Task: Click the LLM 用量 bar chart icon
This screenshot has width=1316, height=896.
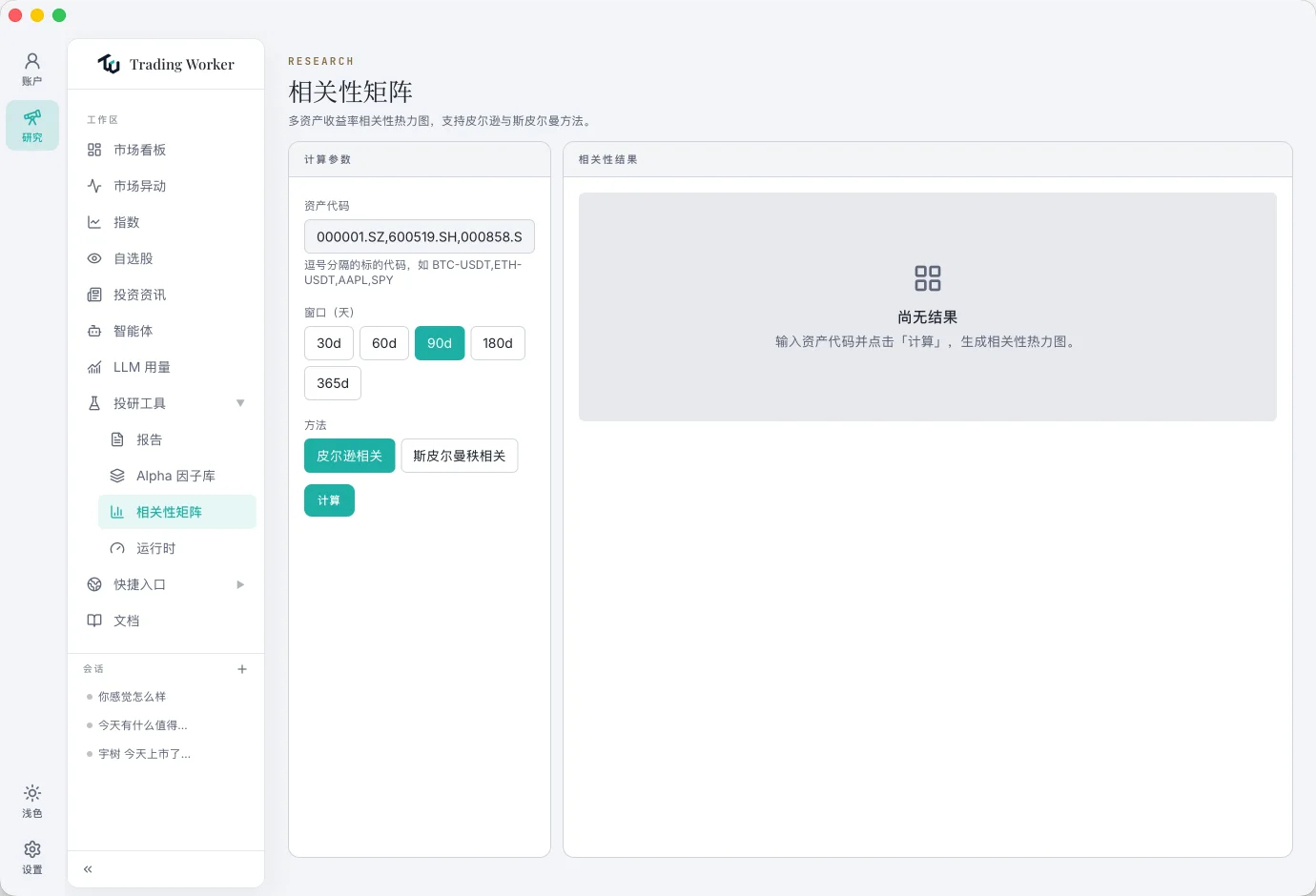Action: point(94,367)
